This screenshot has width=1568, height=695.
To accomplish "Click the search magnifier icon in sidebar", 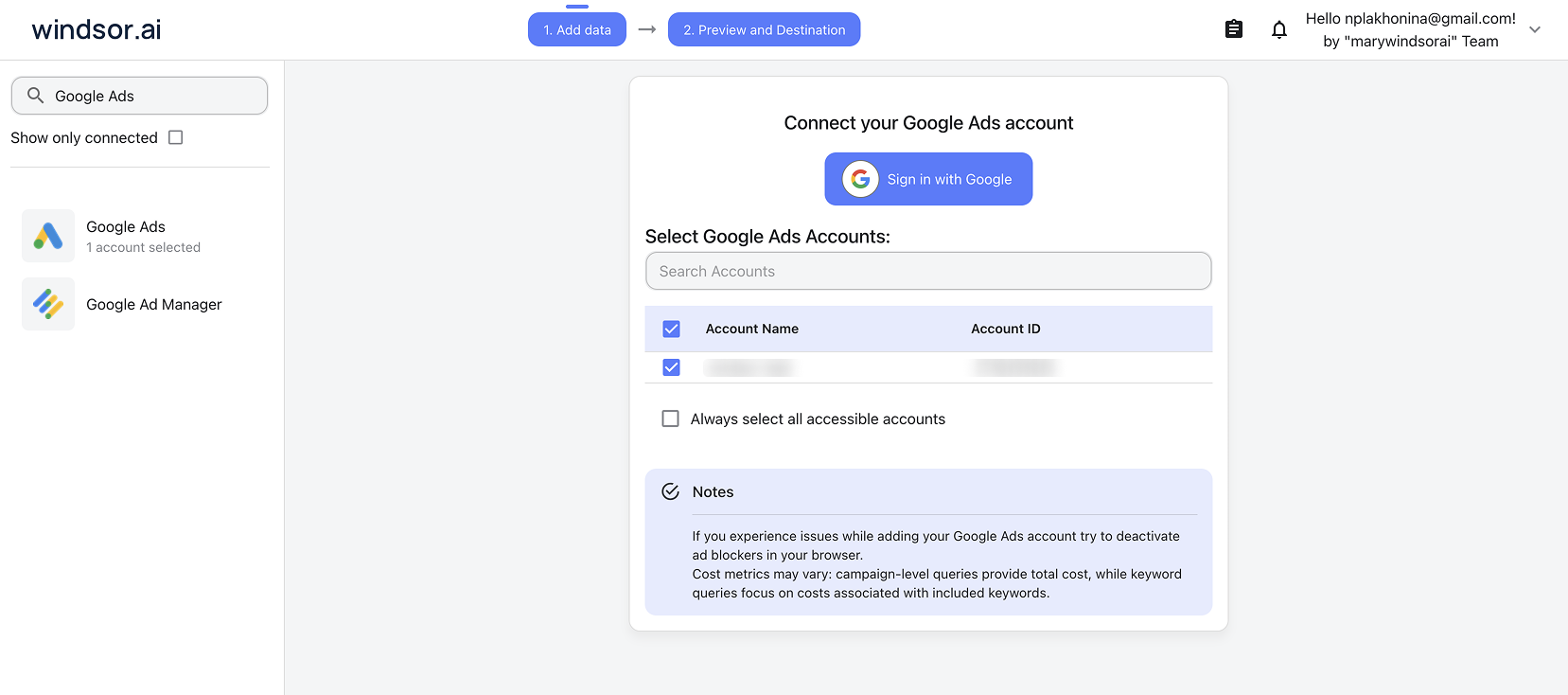I will coord(36,96).
